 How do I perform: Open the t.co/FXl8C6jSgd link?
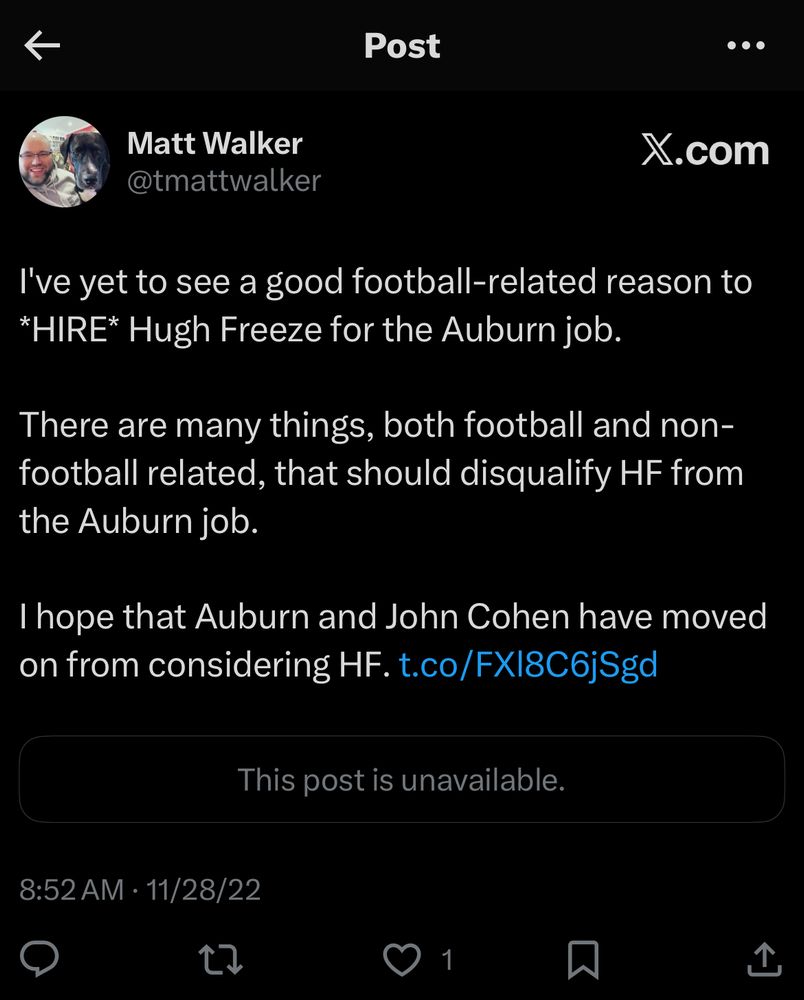(x=528, y=665)
